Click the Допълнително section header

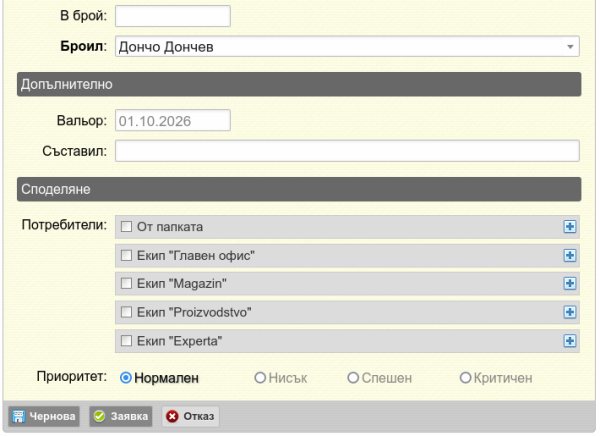tap(299, 84)
